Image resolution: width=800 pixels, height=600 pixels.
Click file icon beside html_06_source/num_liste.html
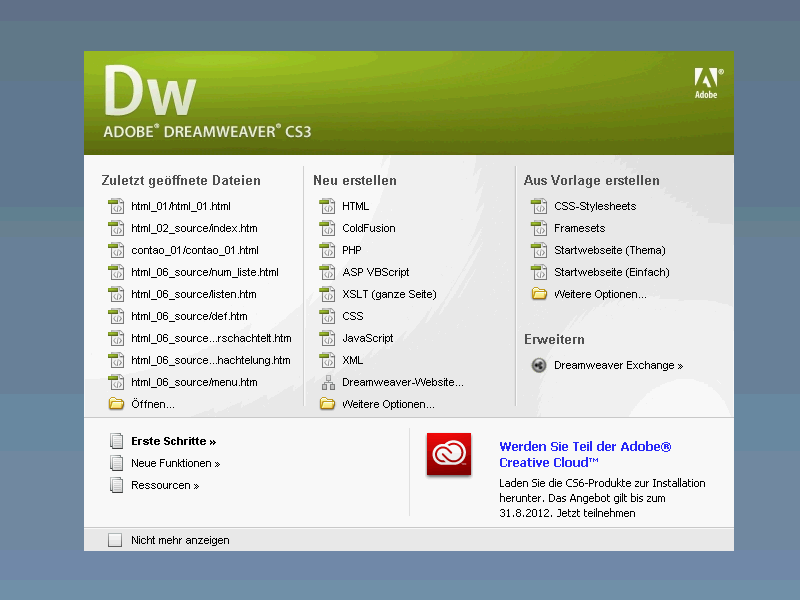(x=116, y=272)
